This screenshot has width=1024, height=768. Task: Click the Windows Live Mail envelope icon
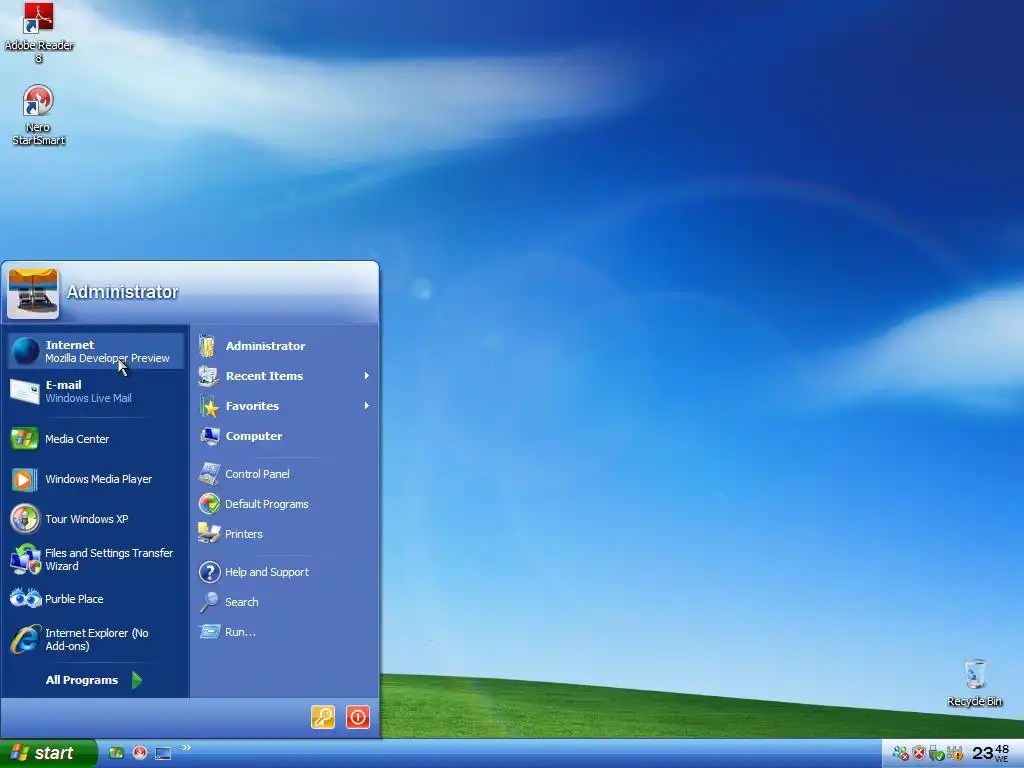(25, 392)
